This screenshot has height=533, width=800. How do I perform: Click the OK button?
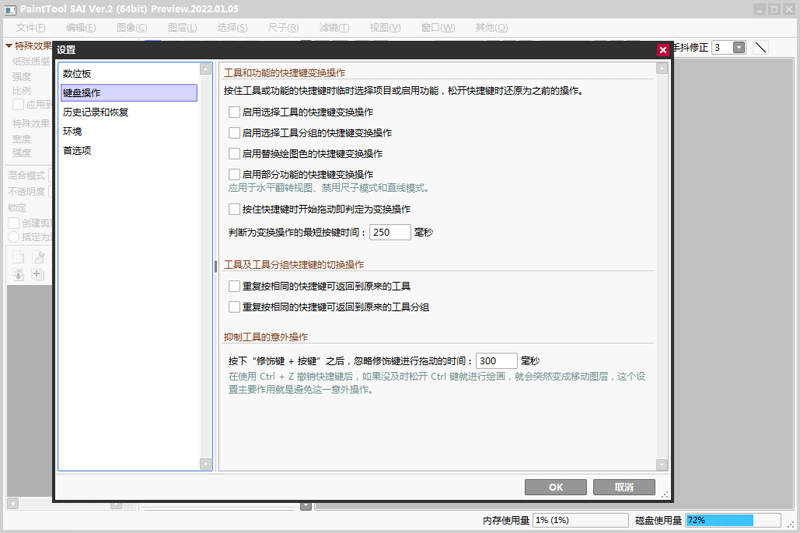coord(556,487)
